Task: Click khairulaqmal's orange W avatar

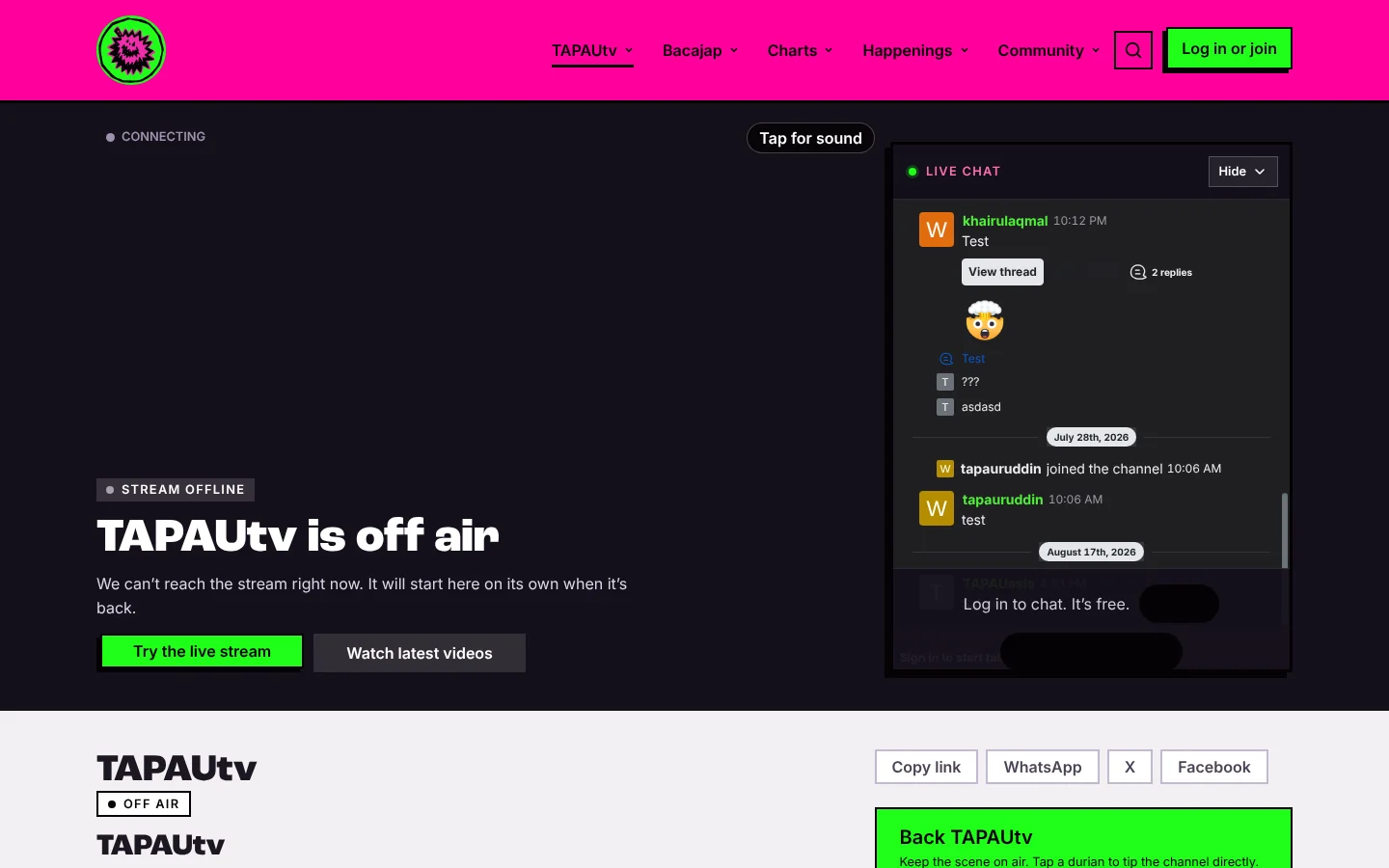Action: (937, 230)
